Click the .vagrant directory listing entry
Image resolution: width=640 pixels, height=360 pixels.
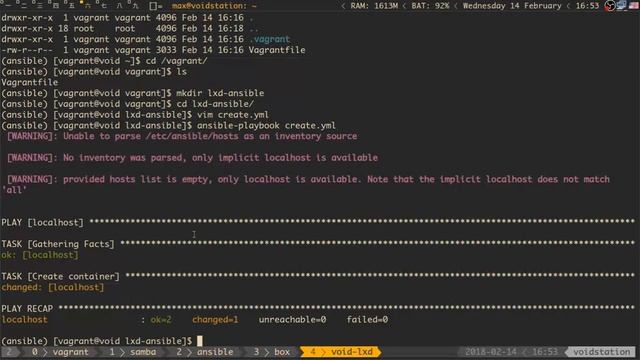[x=269, y=39]
